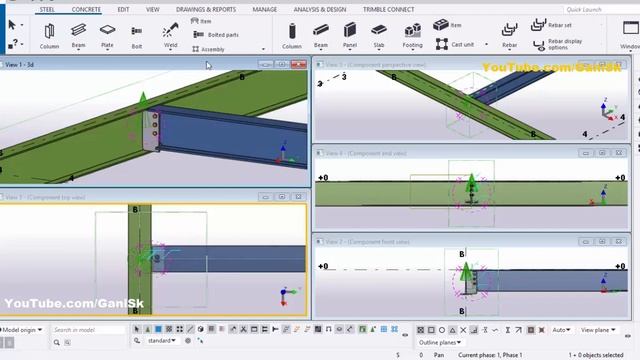Viewport: 640px width, 360px height.
Task: Open the Model origin dropdown
Action: coord(21,330)
